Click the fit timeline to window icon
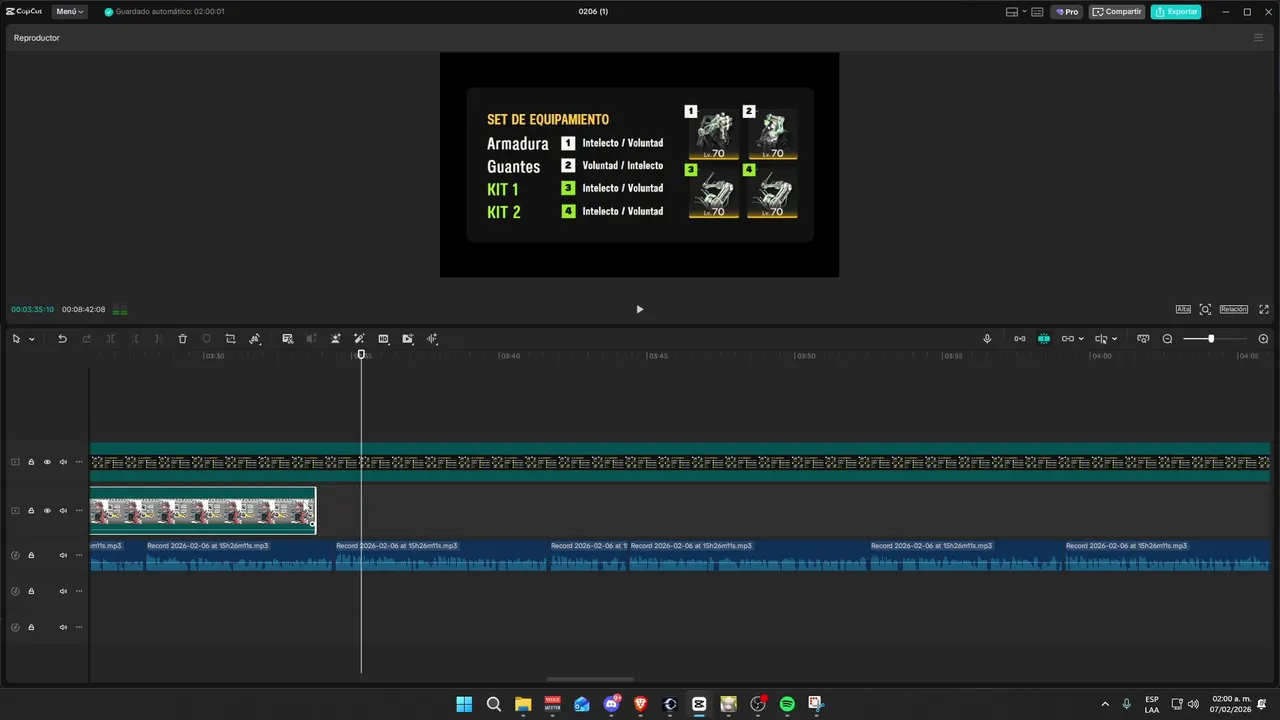 [1143, 339]
